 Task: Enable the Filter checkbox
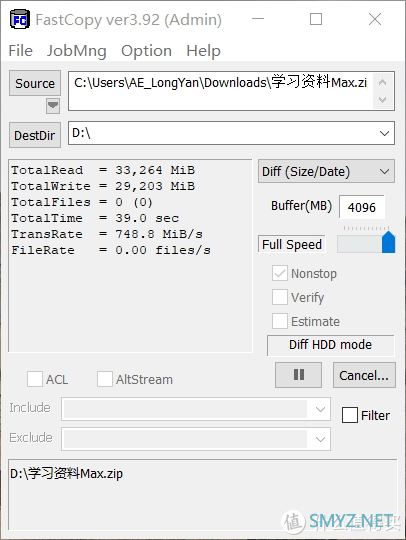350,415
